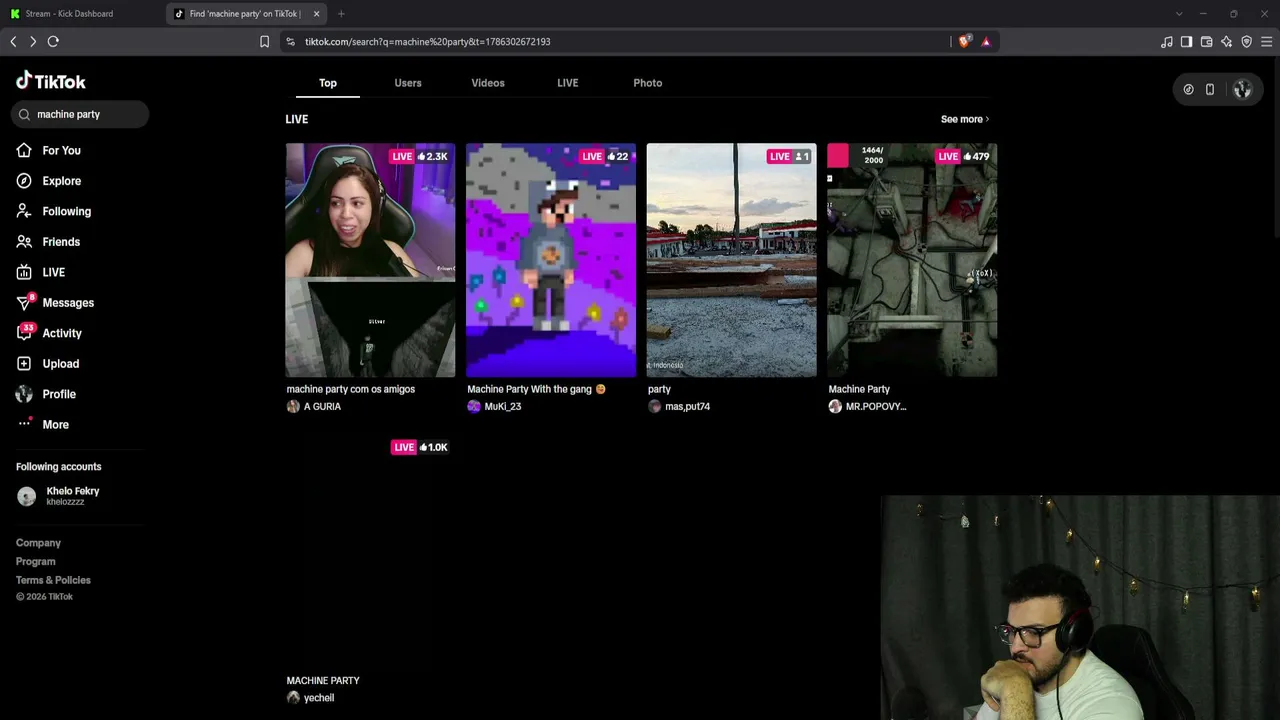This screenshot has width=1280, height=720.
Task: Close the TikTok browser tab
Action: pos(316,14)
